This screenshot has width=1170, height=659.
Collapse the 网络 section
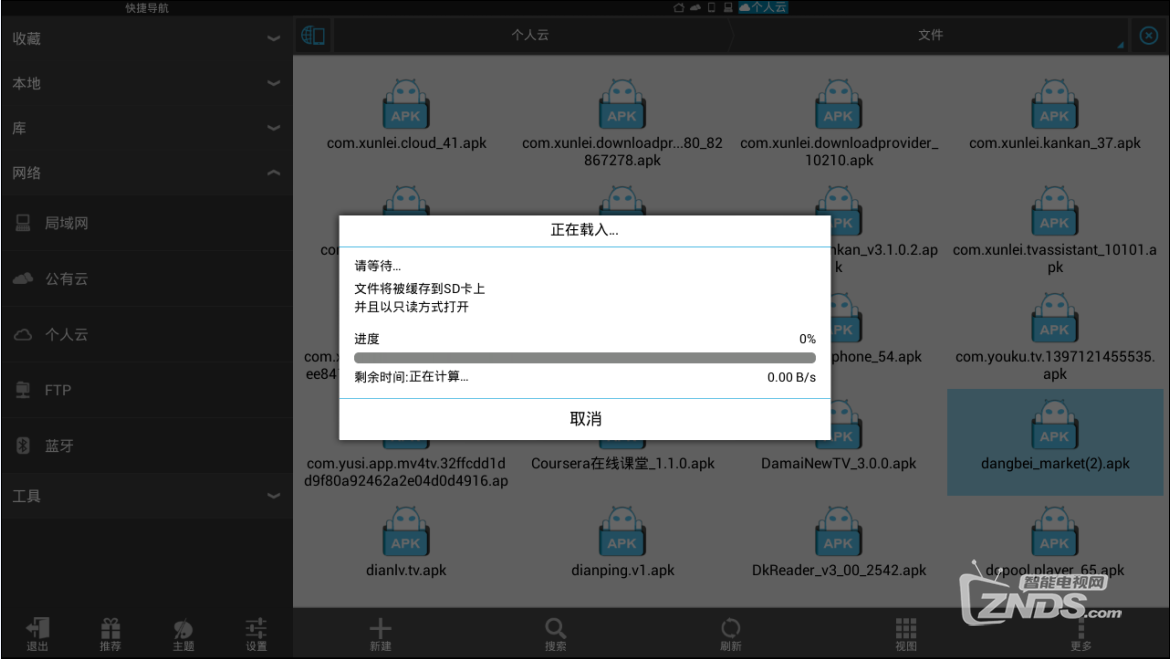pyautogui.click(x=147, y=172)
